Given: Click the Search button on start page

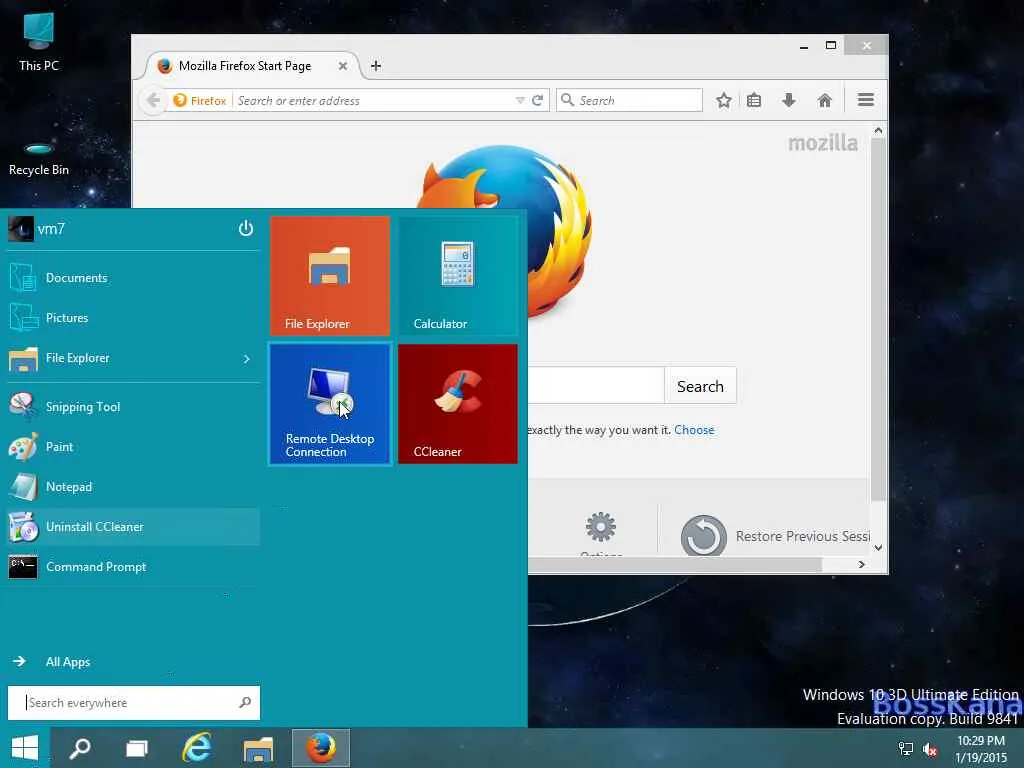Looking at the screenshot, I should coord(700,387).
